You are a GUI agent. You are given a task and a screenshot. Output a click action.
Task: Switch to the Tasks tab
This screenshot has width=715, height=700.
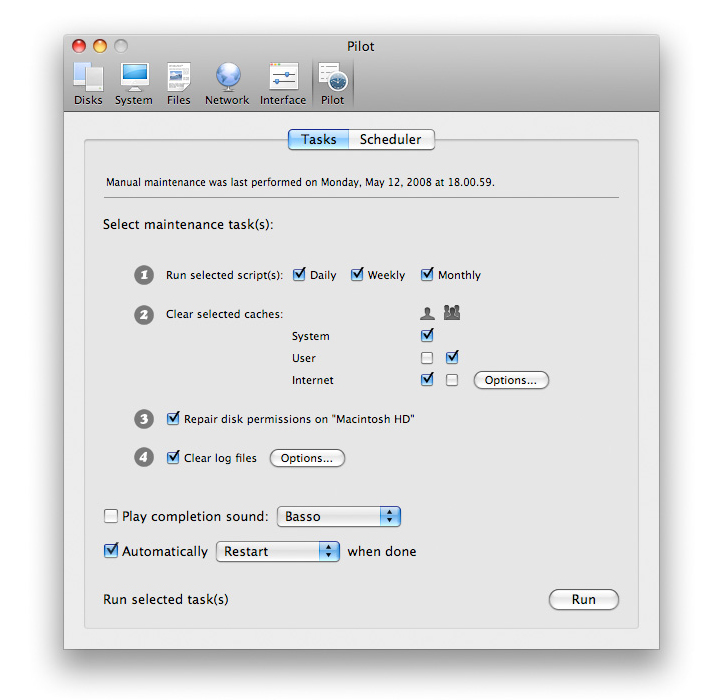[318, 139]
